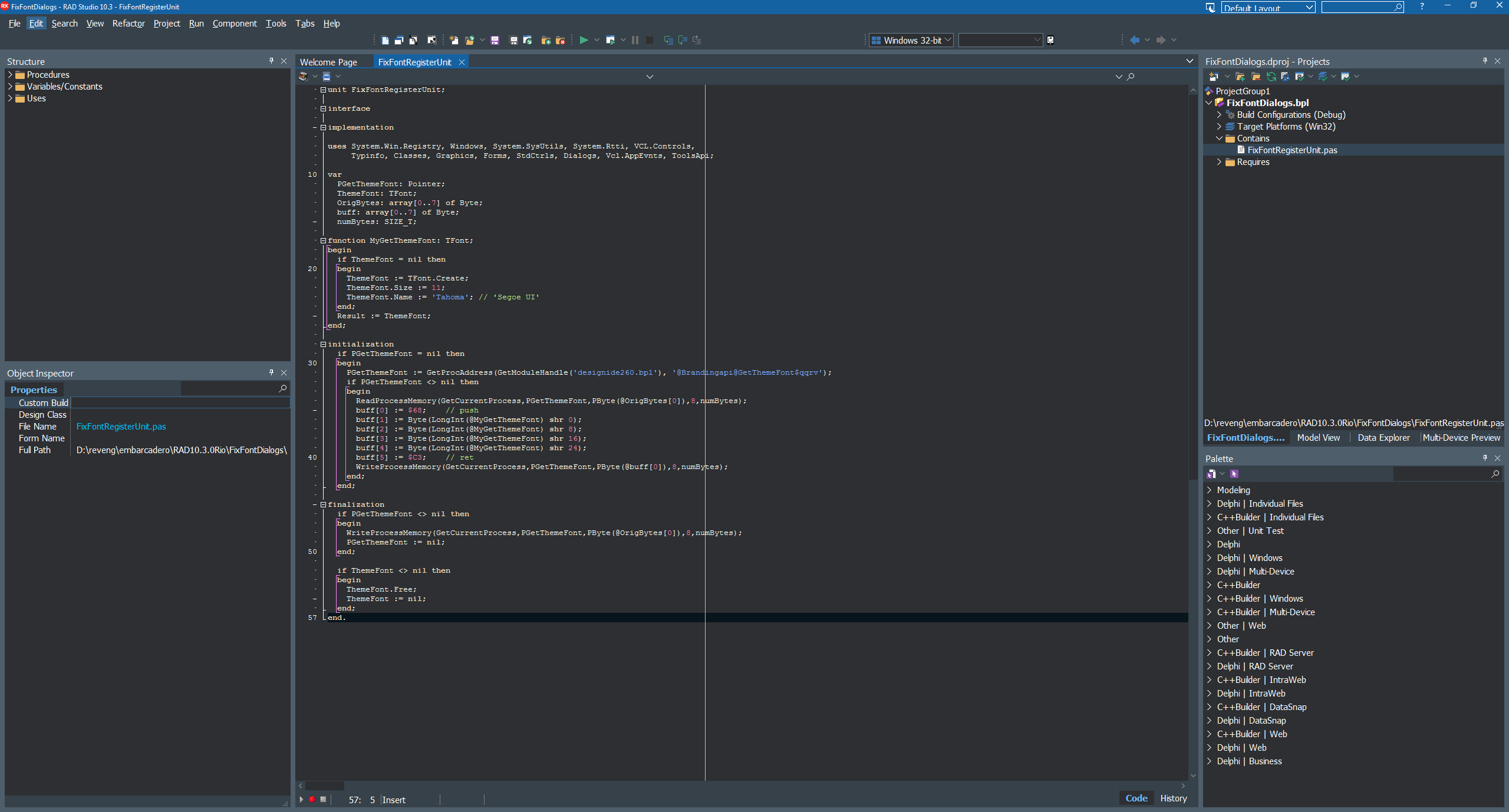This screenshot has width=1509, height=812.
Task: Switch to the Data Explorer tab
Action: coord(1383,438)
